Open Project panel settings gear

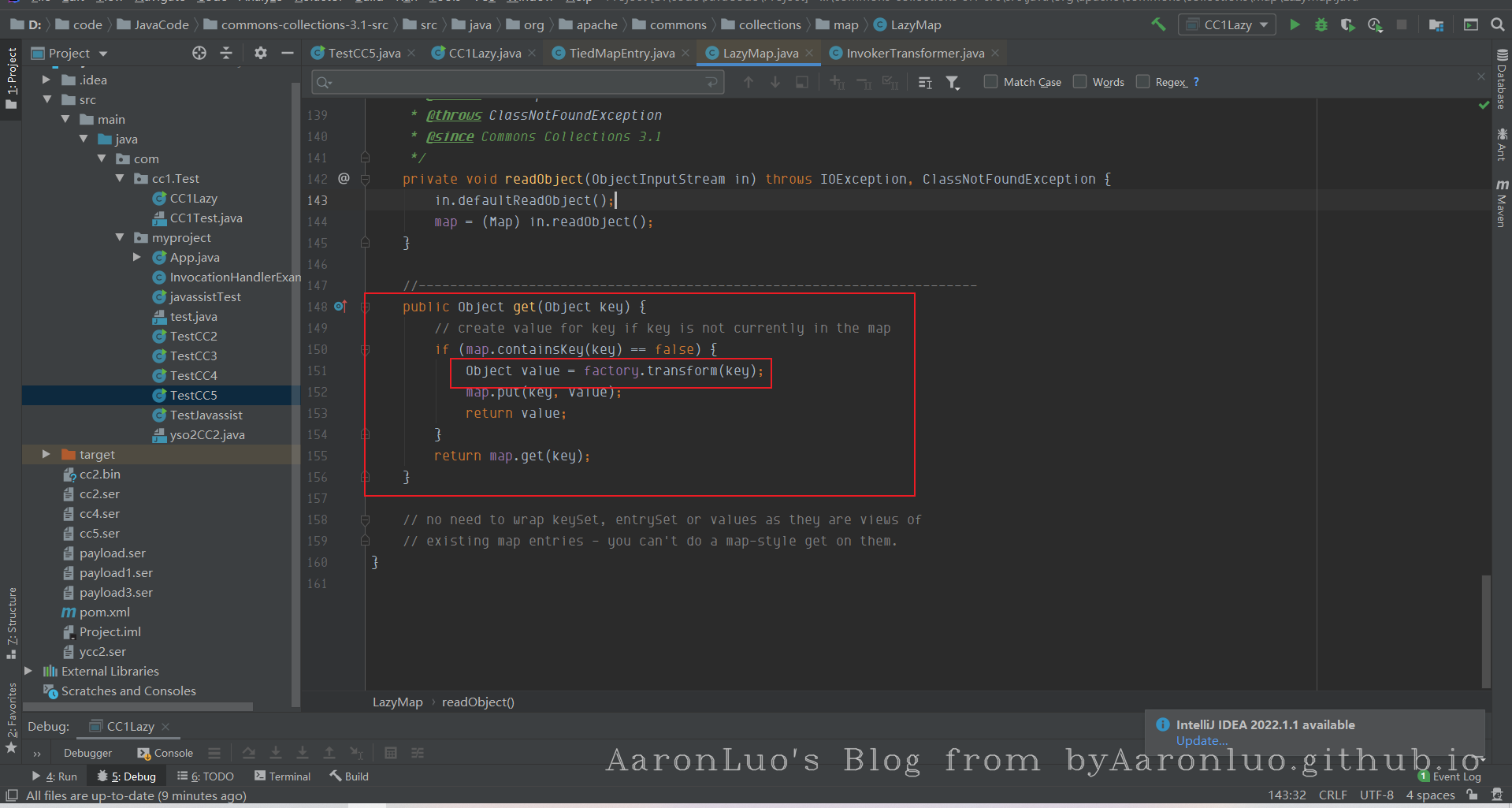pyautogui.click(x=261, y=53)
